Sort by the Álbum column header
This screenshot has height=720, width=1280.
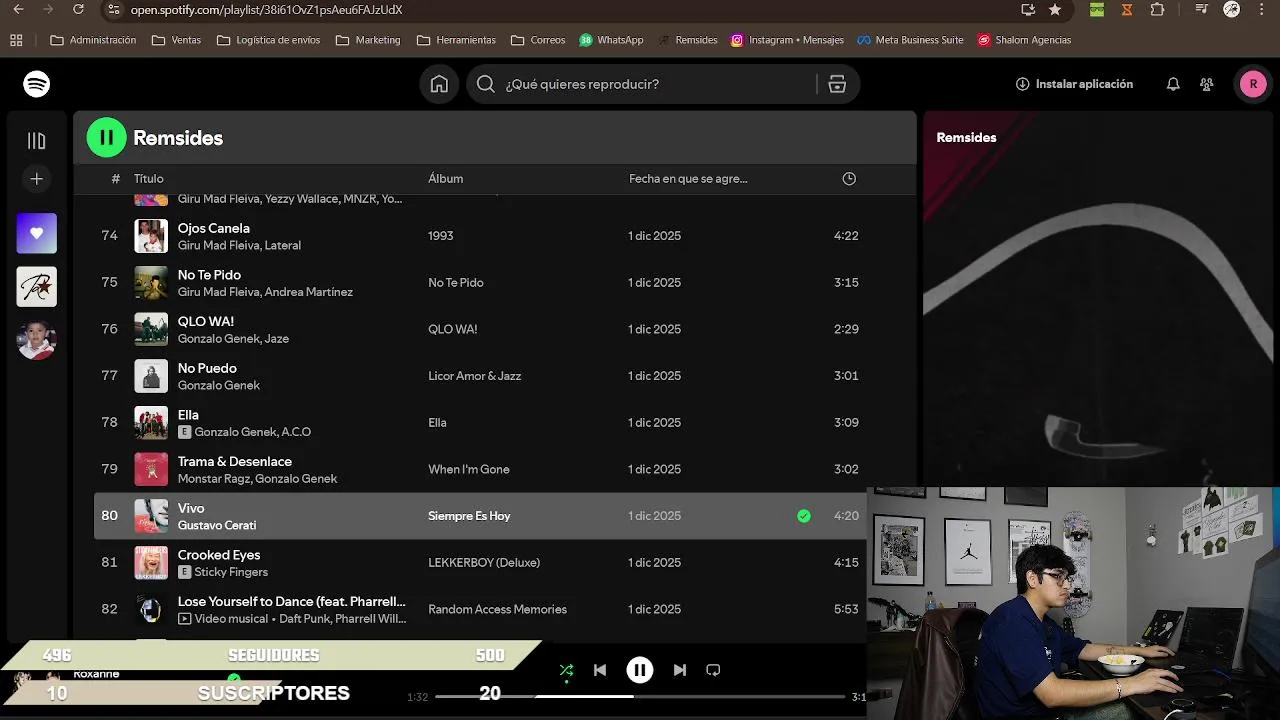[446, 179]
